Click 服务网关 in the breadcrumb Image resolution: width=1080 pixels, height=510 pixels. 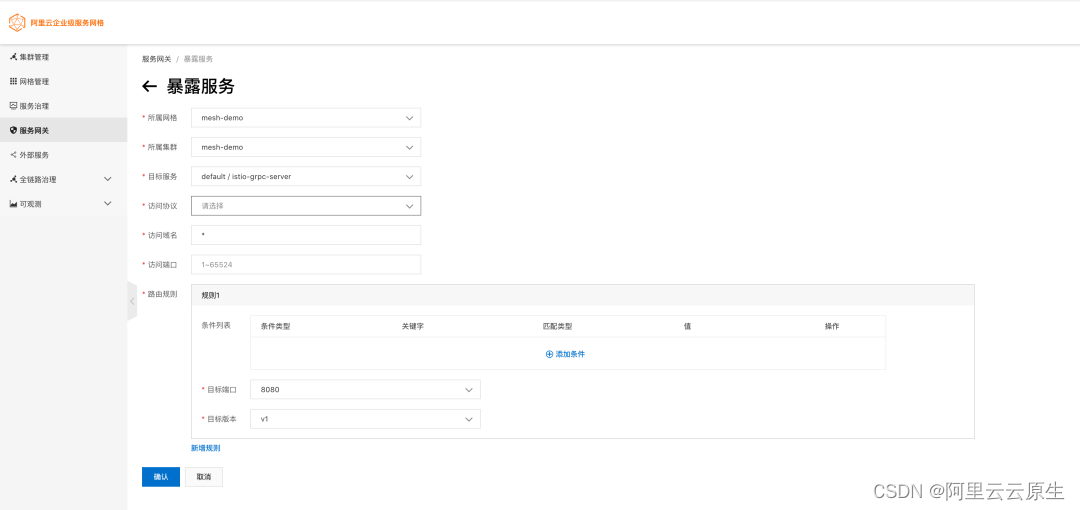tap(156, 59)
